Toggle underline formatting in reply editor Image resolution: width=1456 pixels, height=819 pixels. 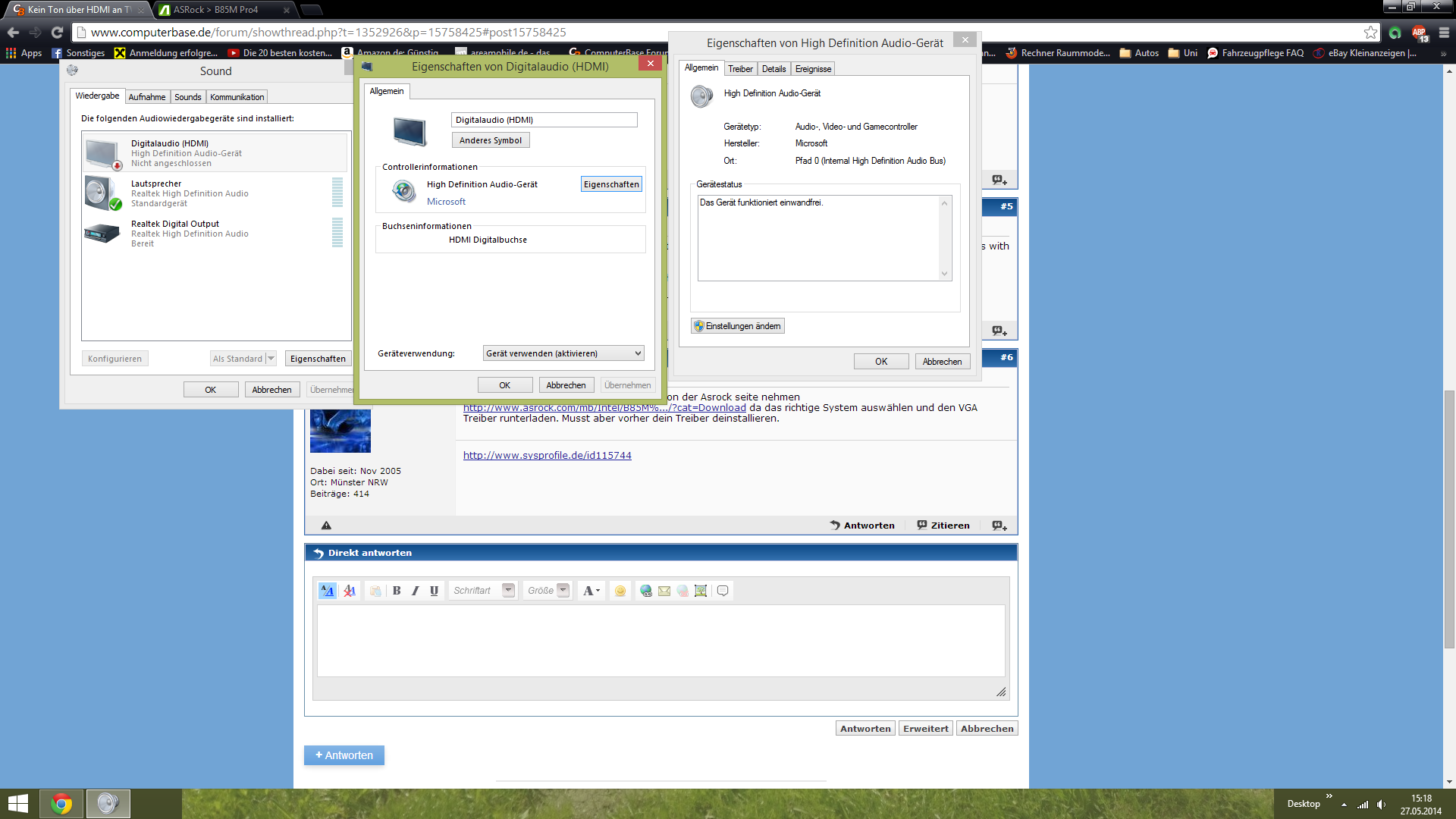click(434, 591)
